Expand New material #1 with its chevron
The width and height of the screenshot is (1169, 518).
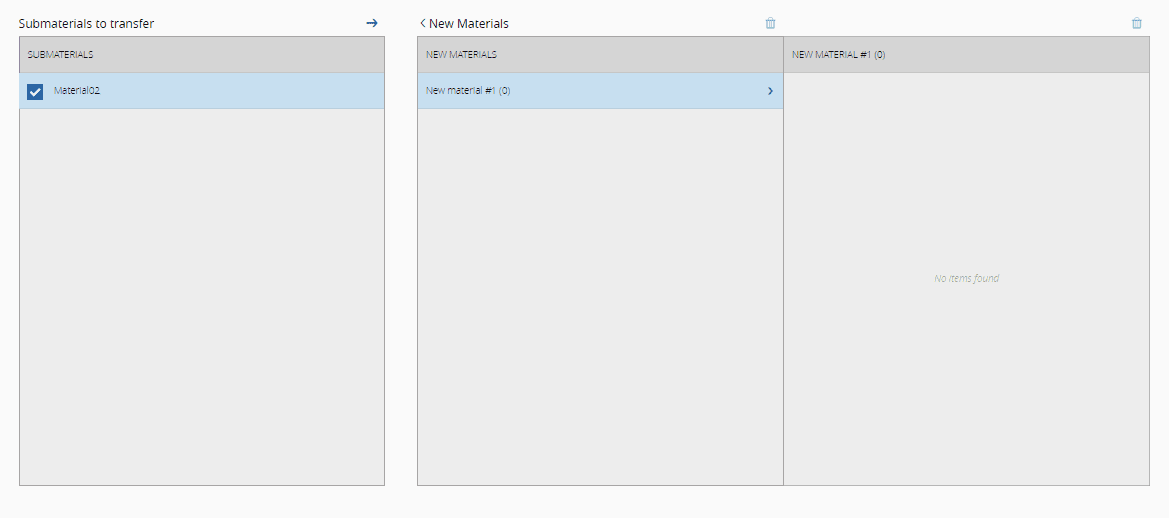pos(770,91)
